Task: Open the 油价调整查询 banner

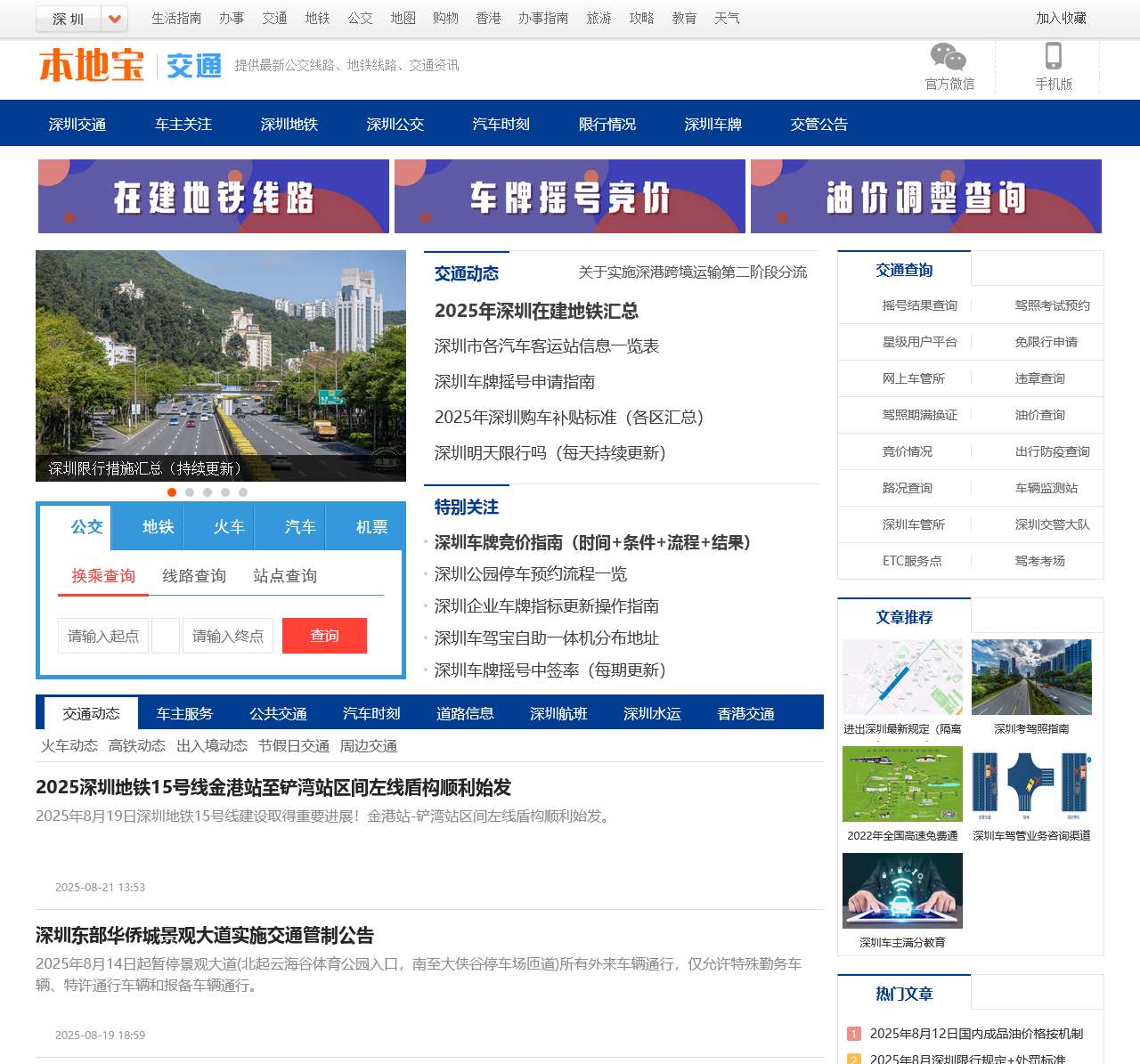Action: tap(925, 197)
